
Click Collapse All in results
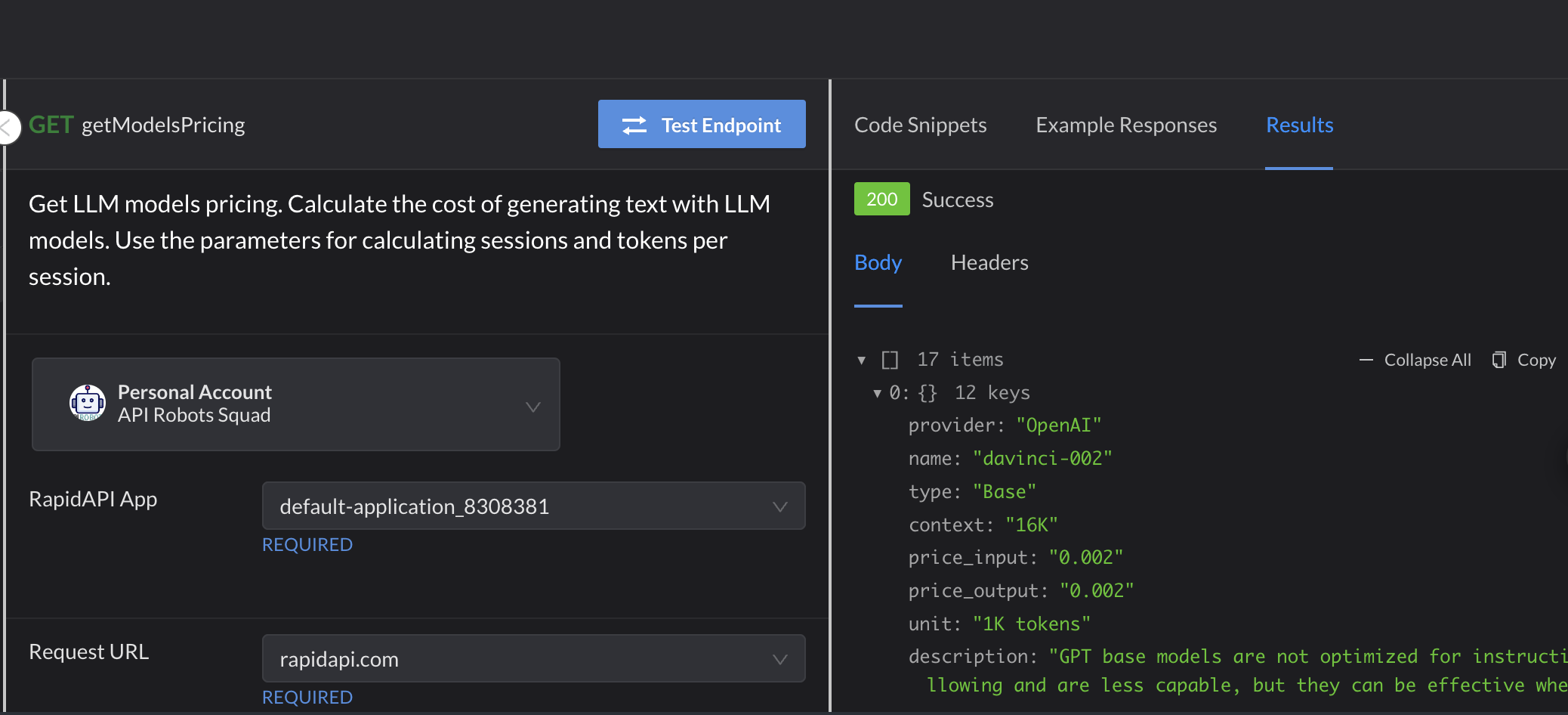(x=1415, y=360)
